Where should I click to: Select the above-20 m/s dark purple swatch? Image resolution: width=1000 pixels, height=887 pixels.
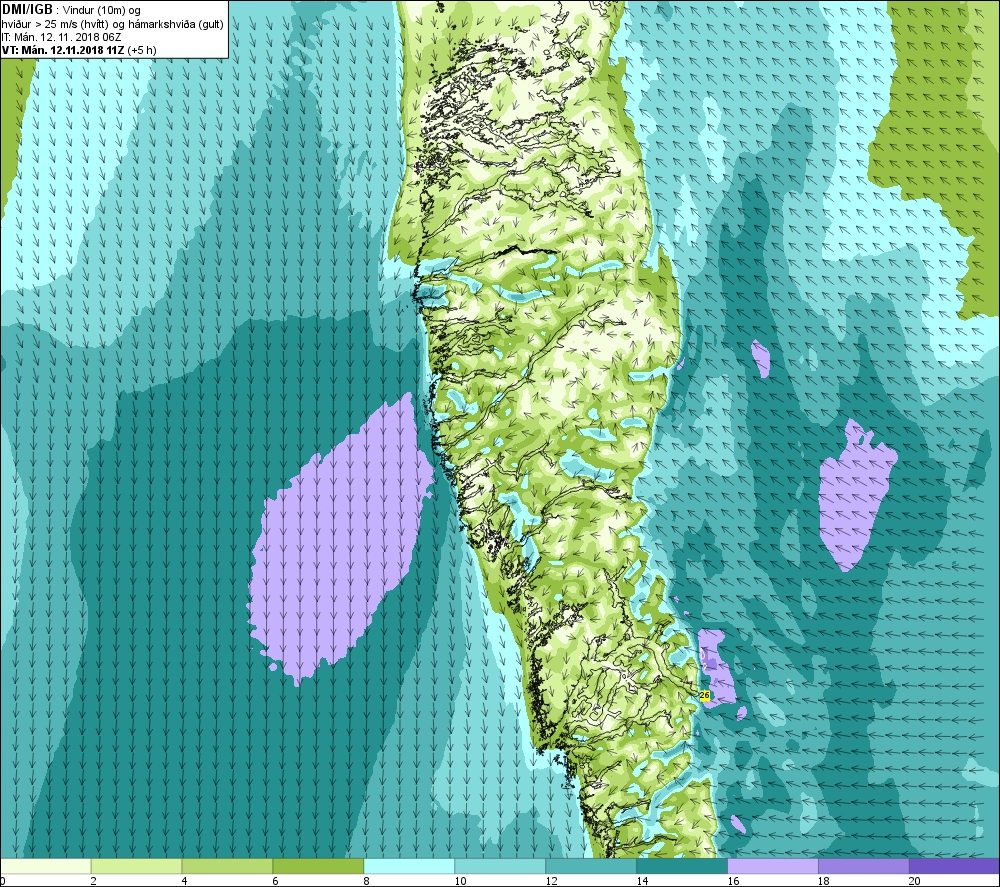[x=954, y=866]
